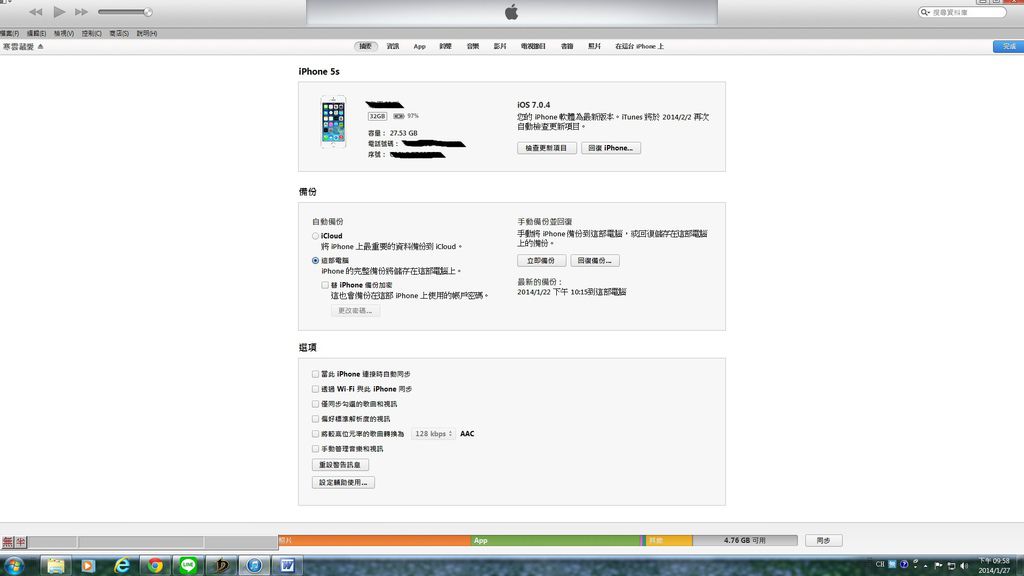Select the iCloud backup radio button
1024x576 pixels.
point(315,236)
